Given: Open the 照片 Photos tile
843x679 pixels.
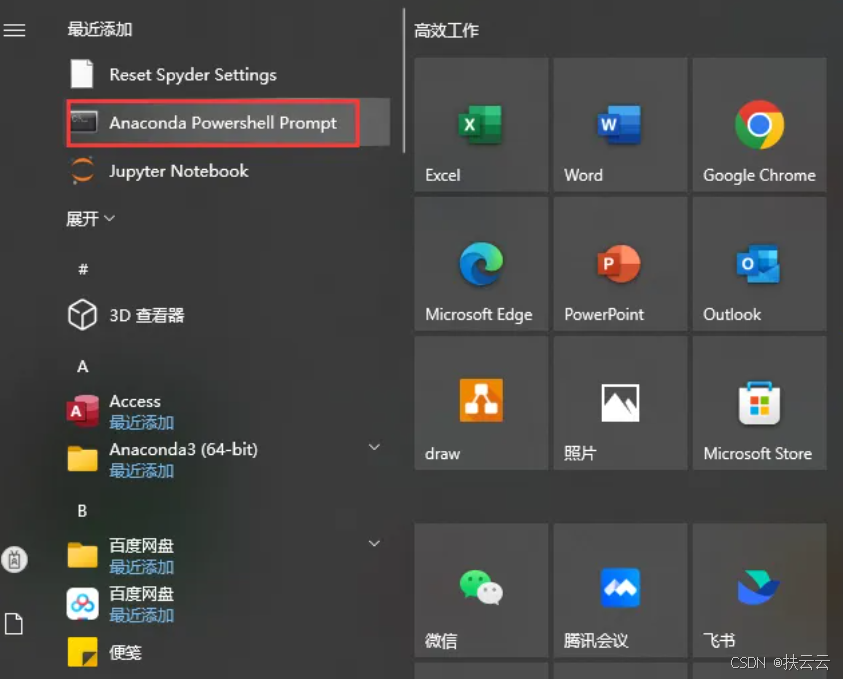Looking at the screenshot, I should click(620, 403).
